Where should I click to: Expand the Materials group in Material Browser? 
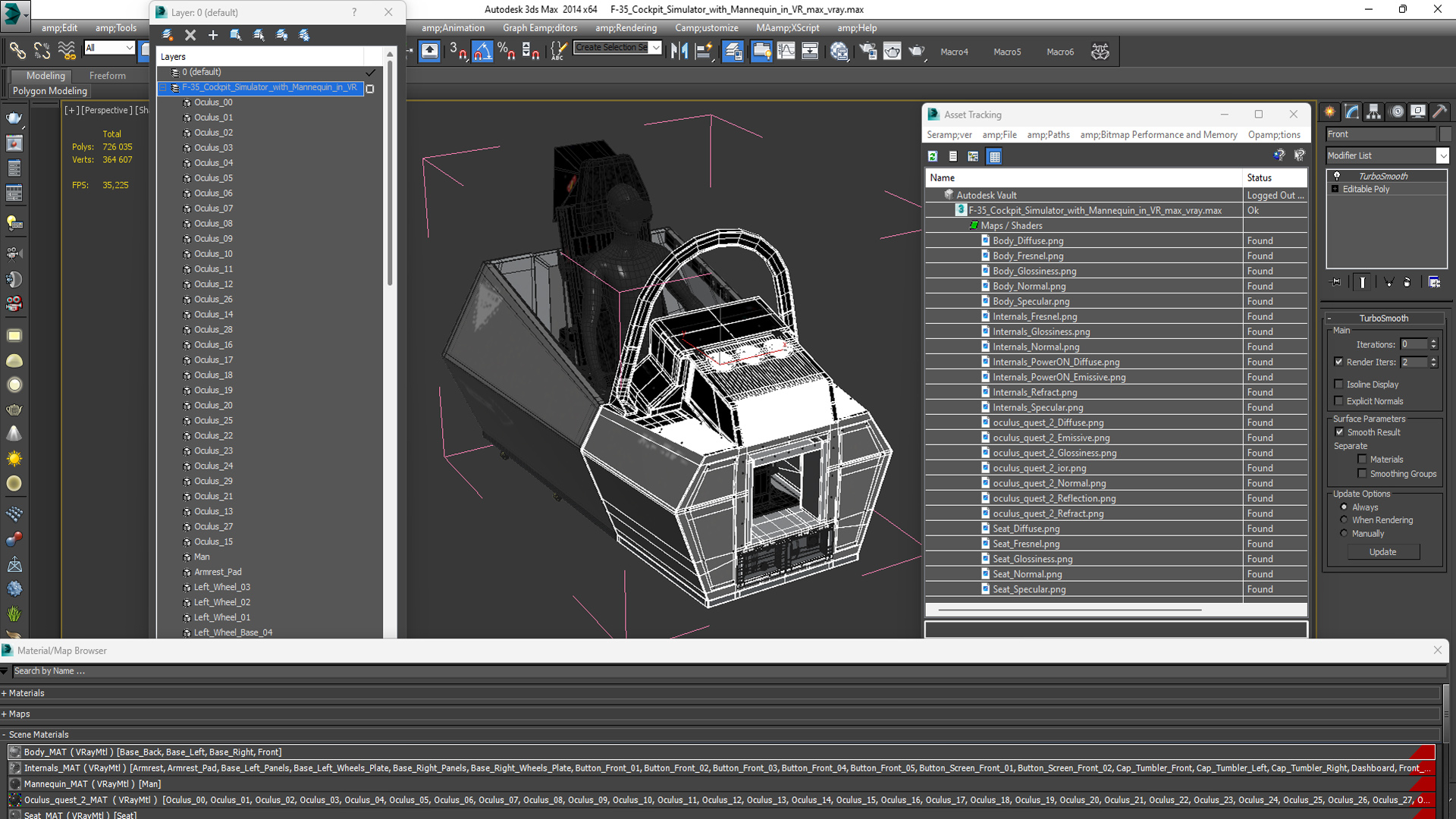[4, 693]
